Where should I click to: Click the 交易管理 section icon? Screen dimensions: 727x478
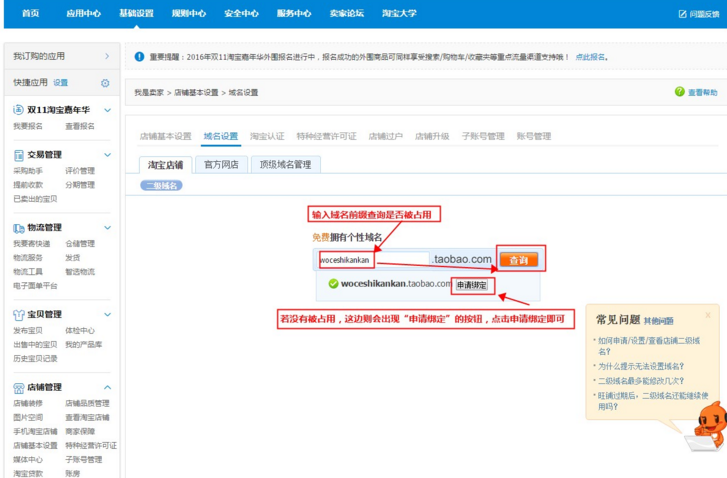point(19,155)
